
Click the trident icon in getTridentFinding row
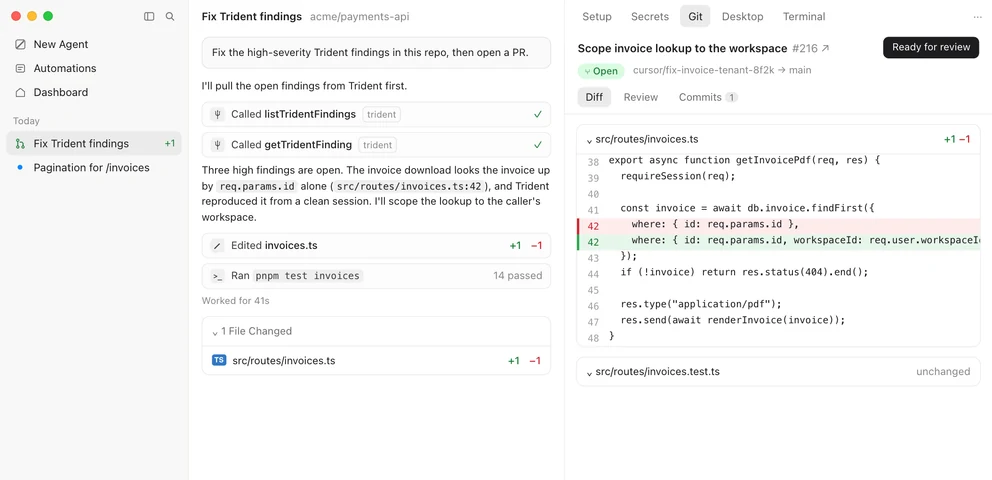[218, 145]
